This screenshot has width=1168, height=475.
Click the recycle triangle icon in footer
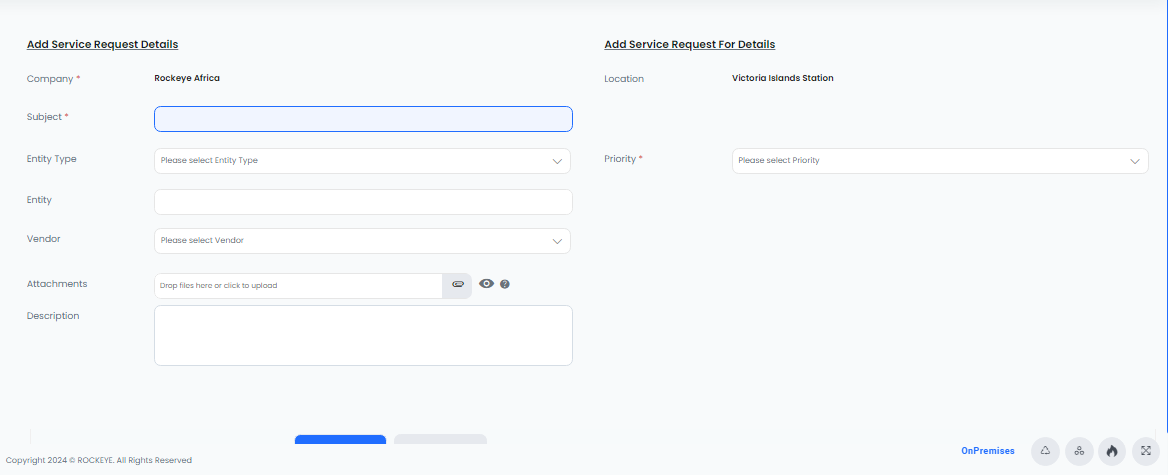1045,451
